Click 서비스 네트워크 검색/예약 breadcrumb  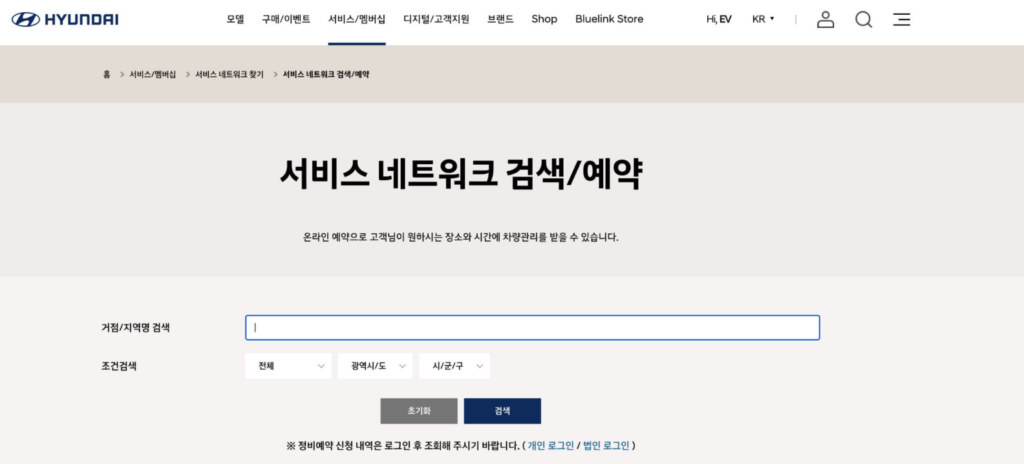326,75
